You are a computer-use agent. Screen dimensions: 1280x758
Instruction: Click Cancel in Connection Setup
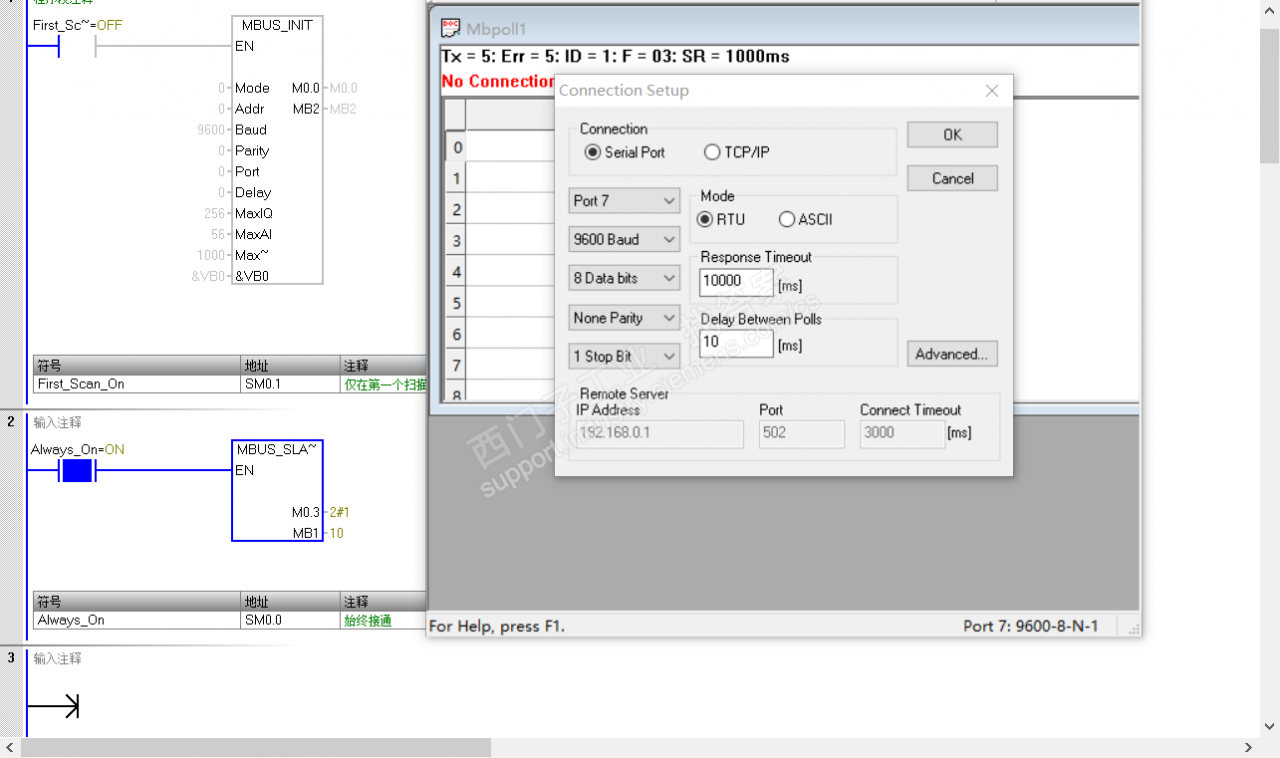tap(952, 179)
